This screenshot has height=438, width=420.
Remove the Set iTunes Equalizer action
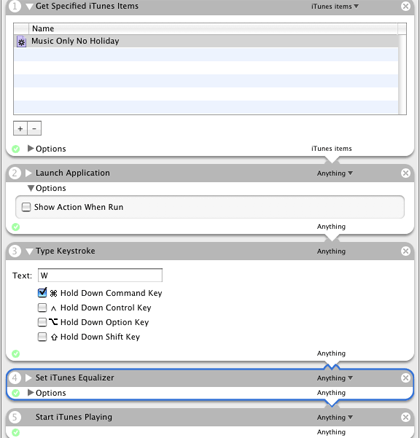pyautogui.click(x=405, y=378)
